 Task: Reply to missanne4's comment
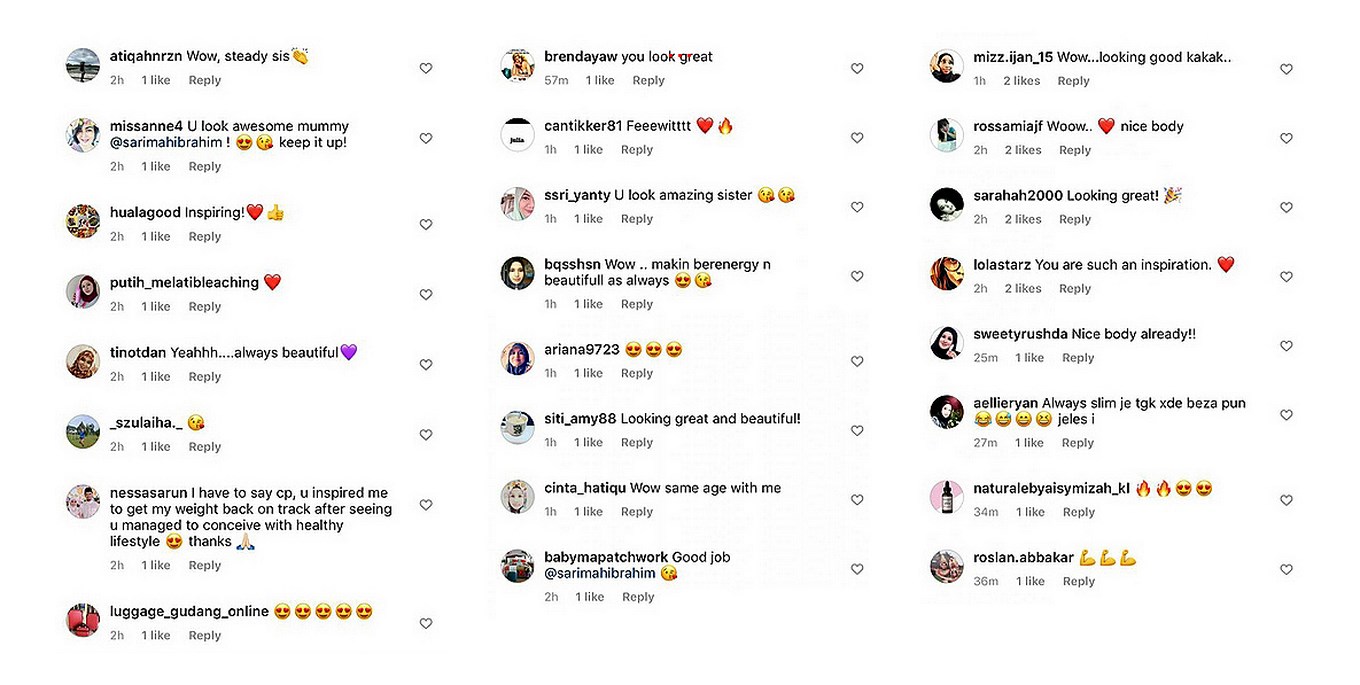(x=205, y=167)
